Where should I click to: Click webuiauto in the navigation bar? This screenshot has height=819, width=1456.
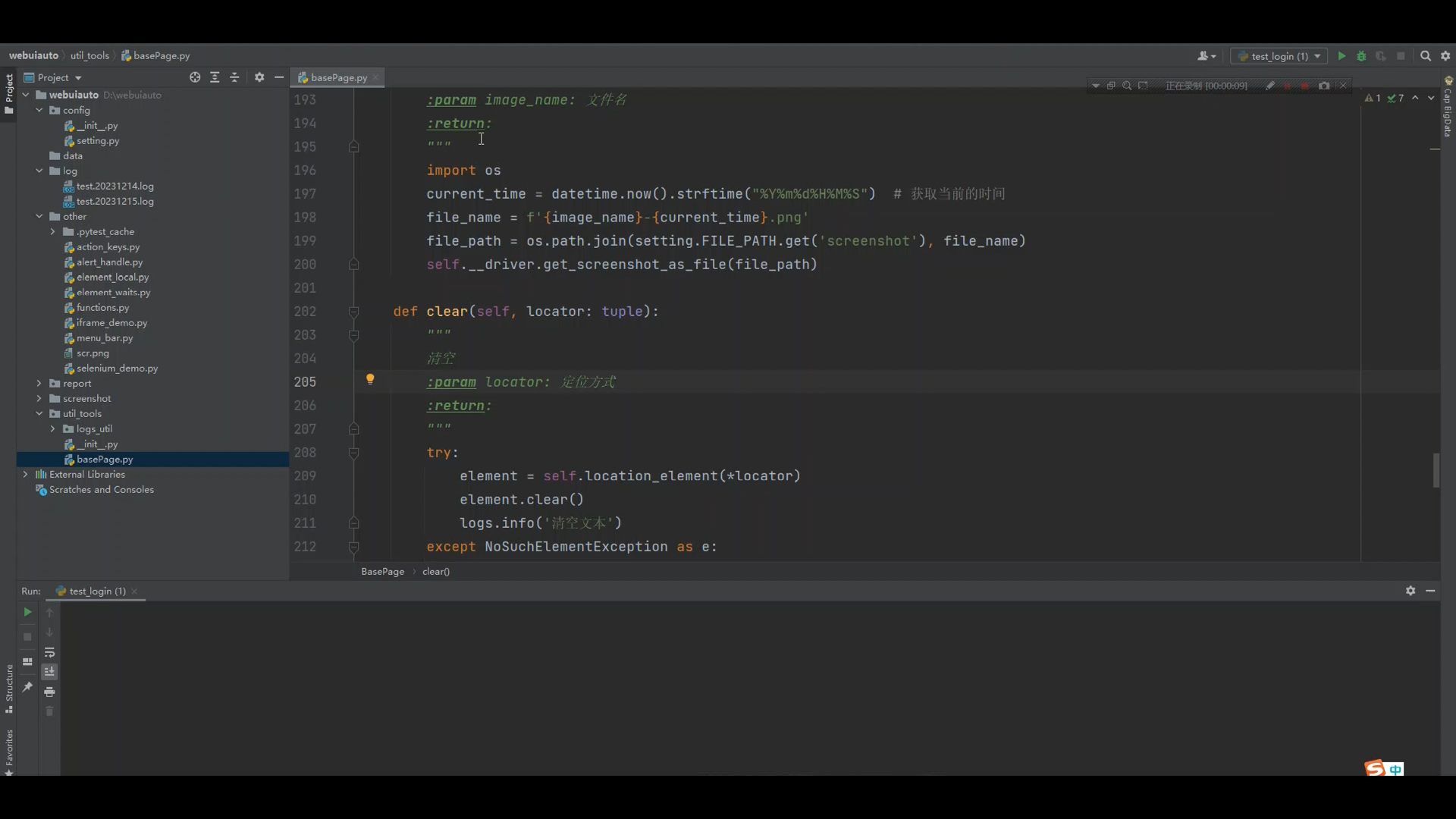click(33, 55)
